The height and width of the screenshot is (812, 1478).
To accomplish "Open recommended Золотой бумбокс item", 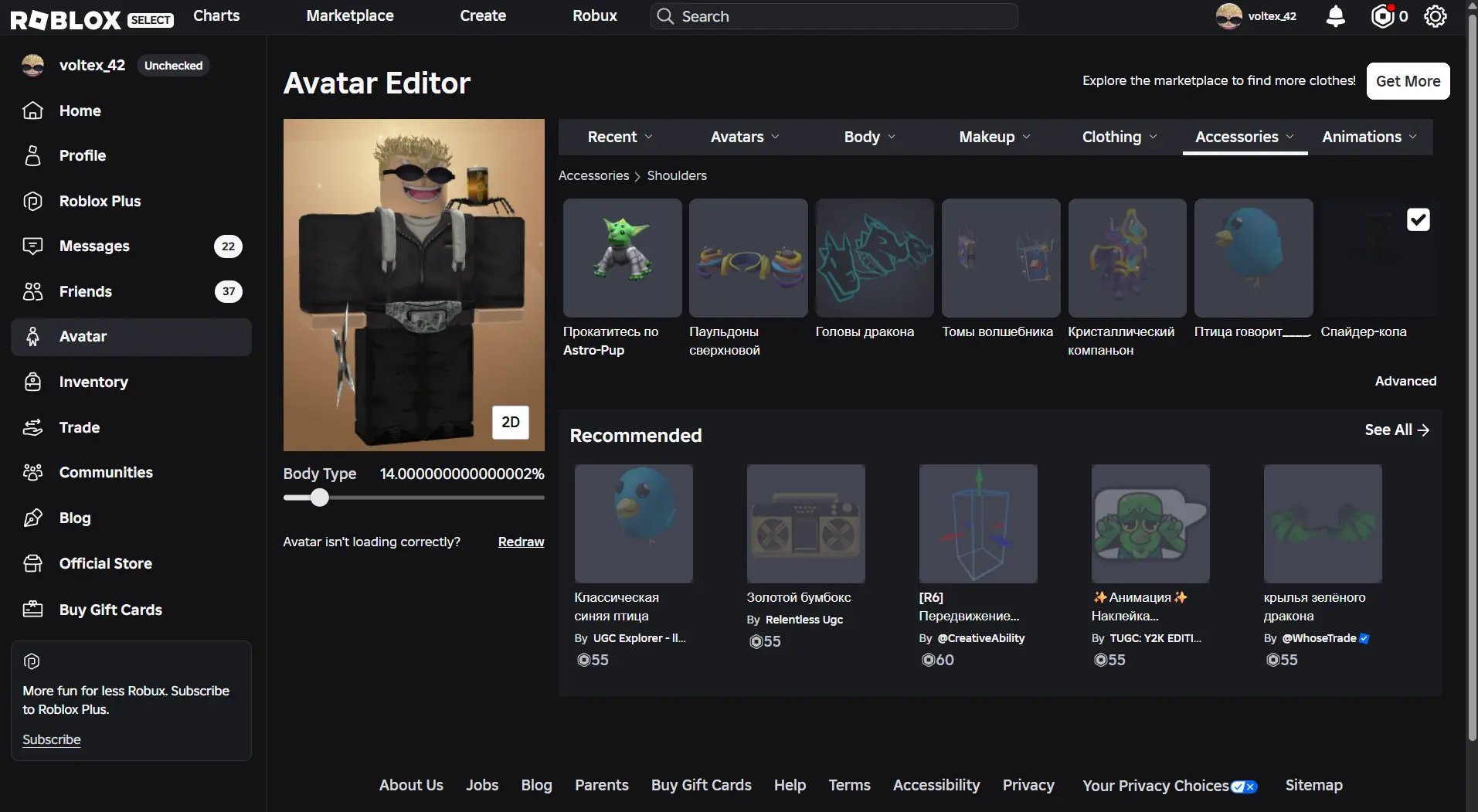I will pos(806,524).
